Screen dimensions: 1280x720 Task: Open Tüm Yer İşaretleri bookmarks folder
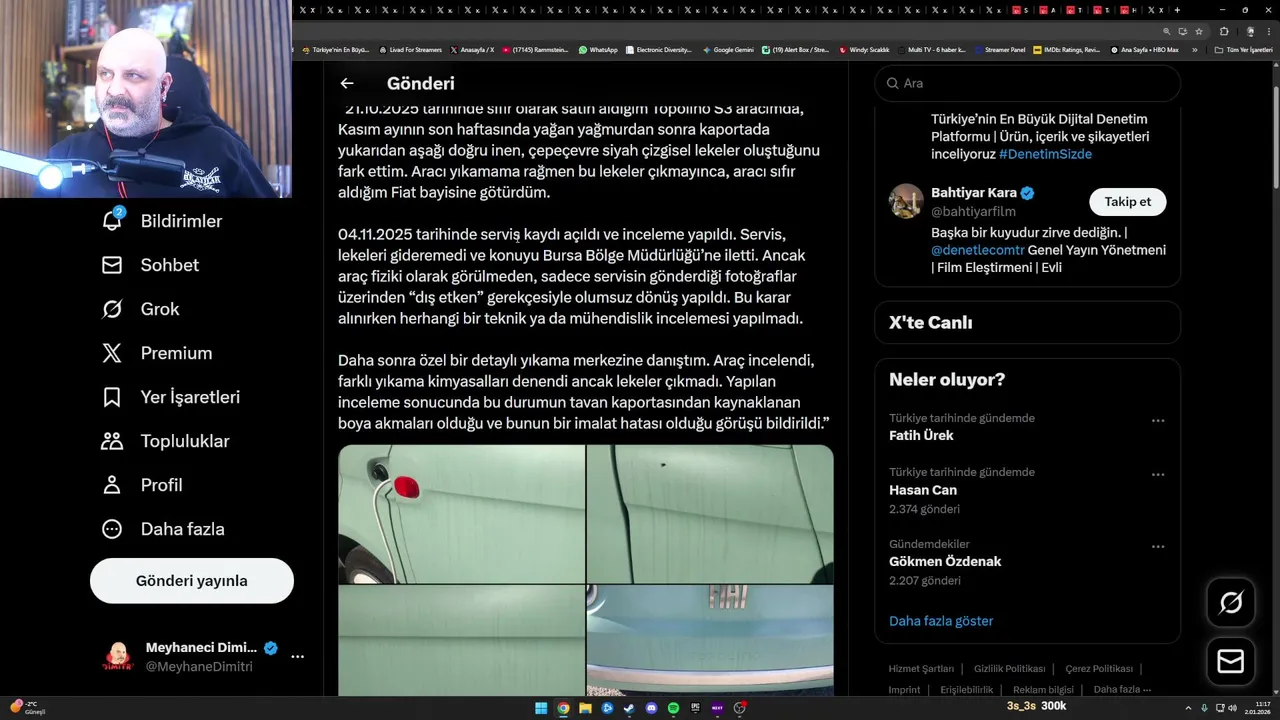(x=1243, y=49)
